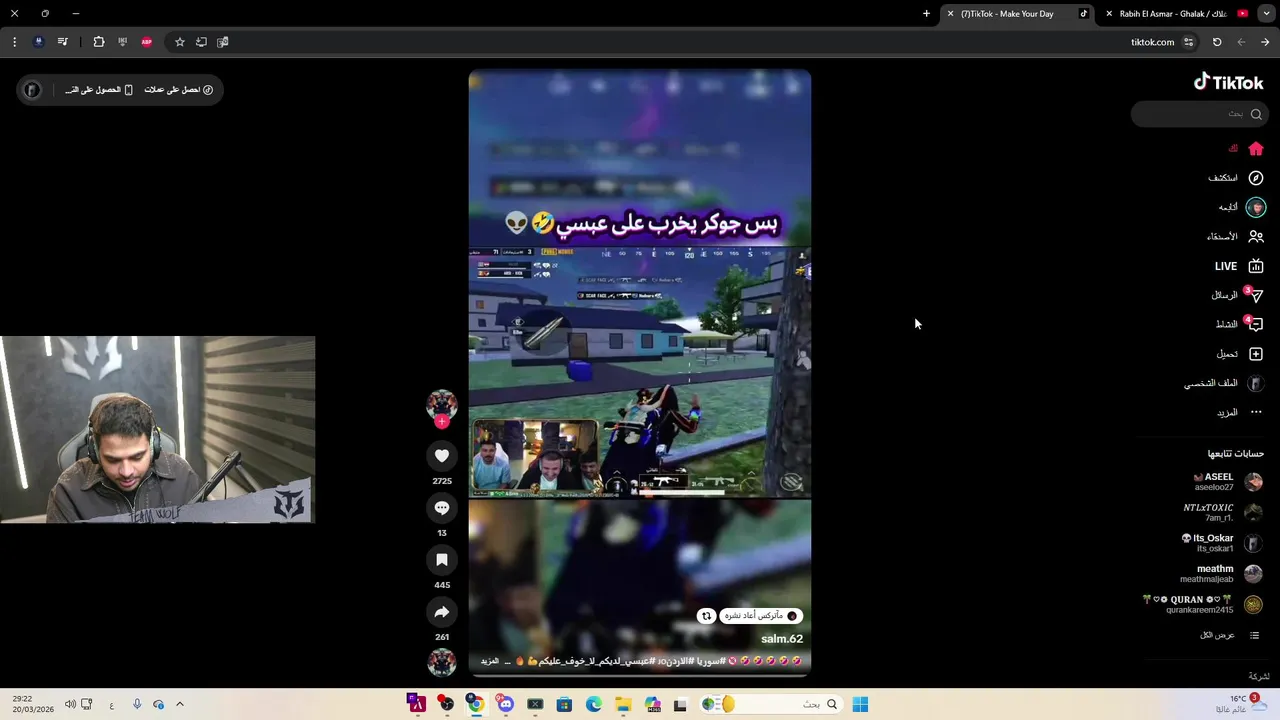Open the media control music-list icon

pos(63,42)
